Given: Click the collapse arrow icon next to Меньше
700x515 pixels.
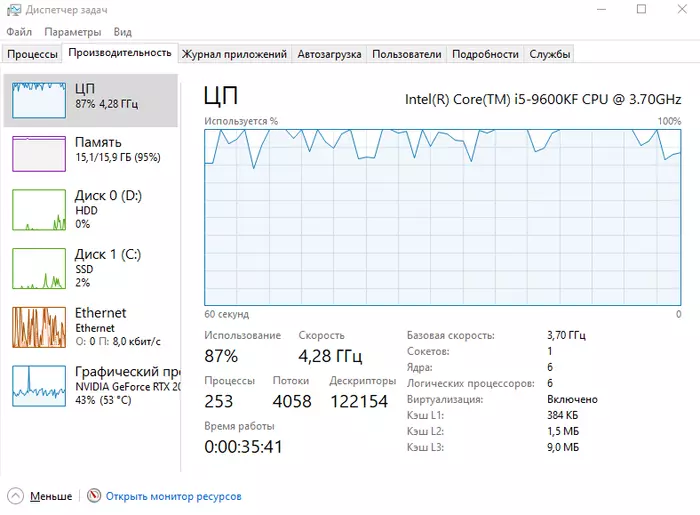Looking at the screenshot, I should (x=15, y=496).
